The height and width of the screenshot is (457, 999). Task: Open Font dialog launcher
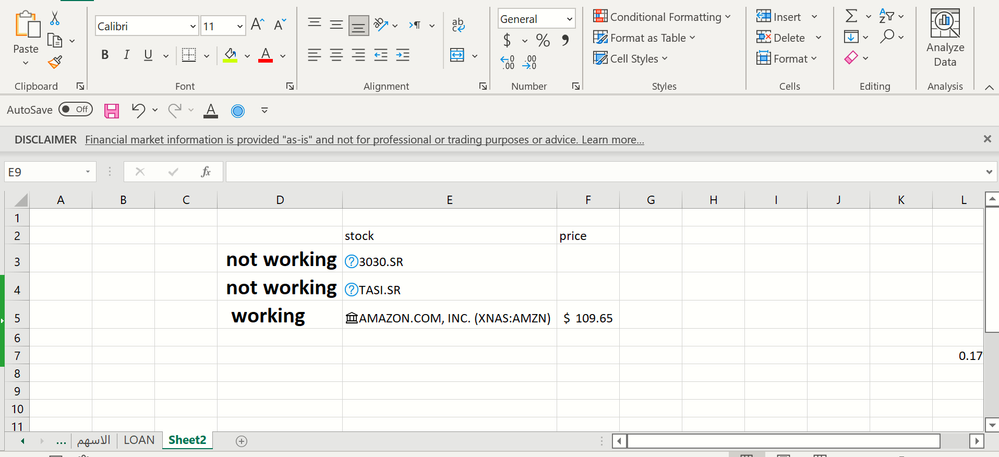[290, 85]
